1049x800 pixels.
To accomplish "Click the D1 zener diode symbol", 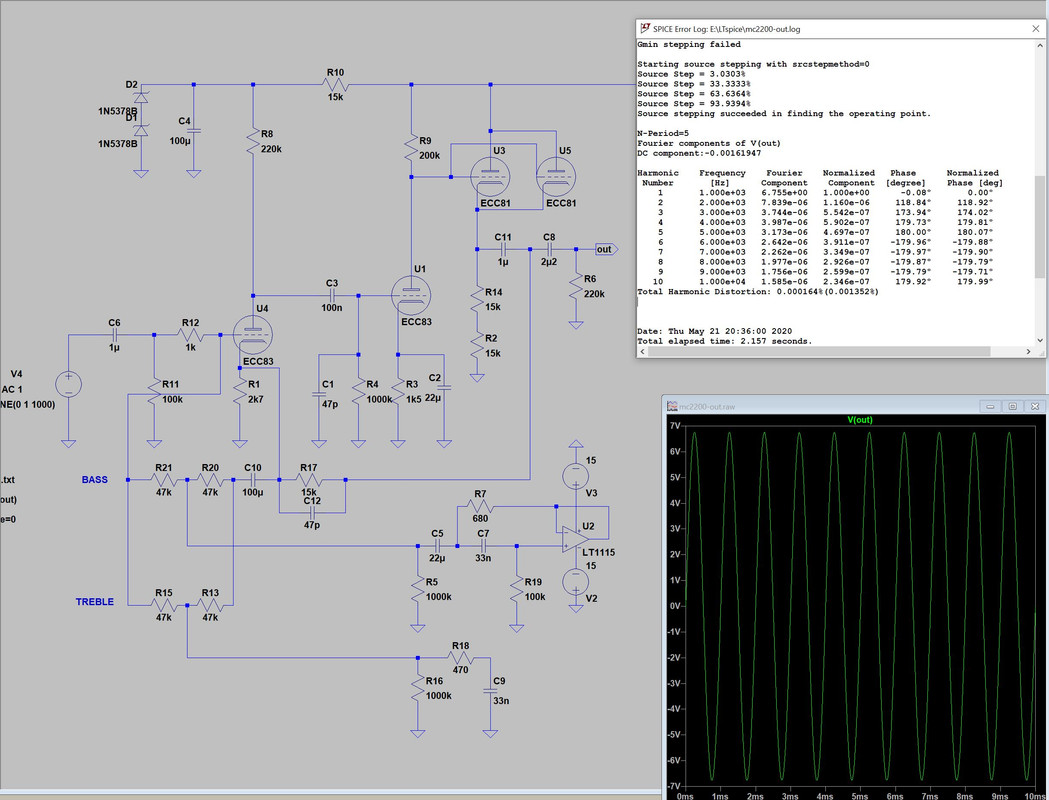I will click(141, 130).
